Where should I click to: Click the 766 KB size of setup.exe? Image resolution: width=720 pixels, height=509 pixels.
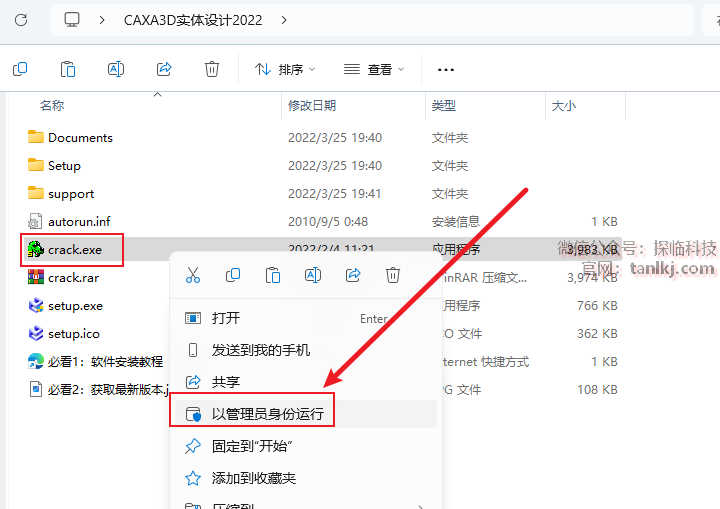[597, 306]
